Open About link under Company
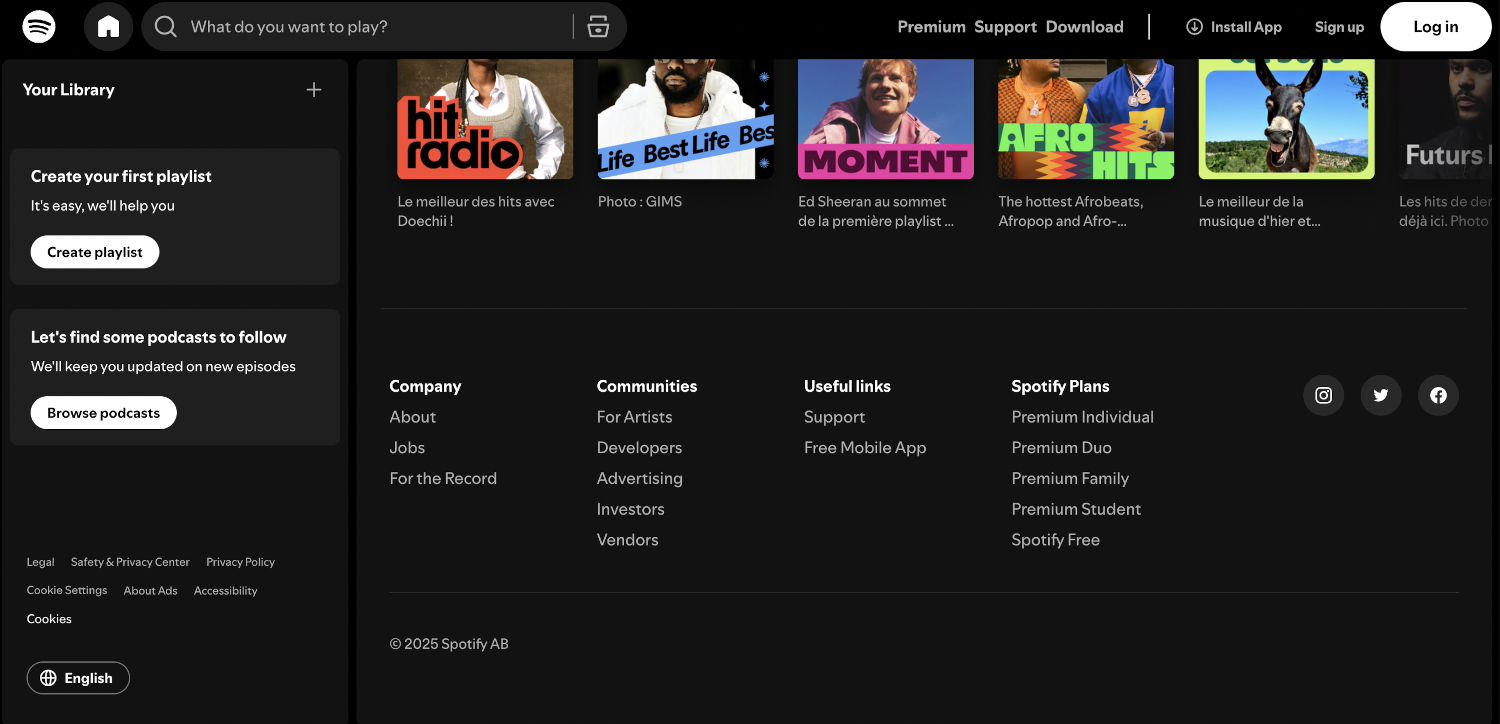The width and height of the screenshot is (1500, 724). [x=413, y=417]
